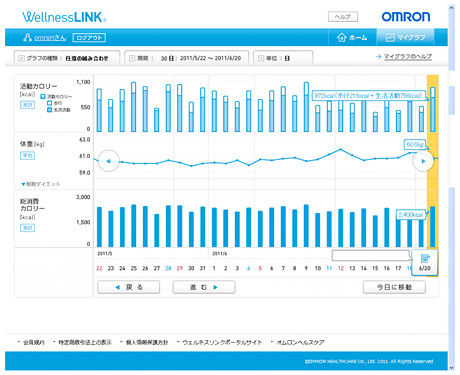This screenshot has height=375, width=460.
Task: Click the memo edit icon above 6/20
Action: pos(425,258)
